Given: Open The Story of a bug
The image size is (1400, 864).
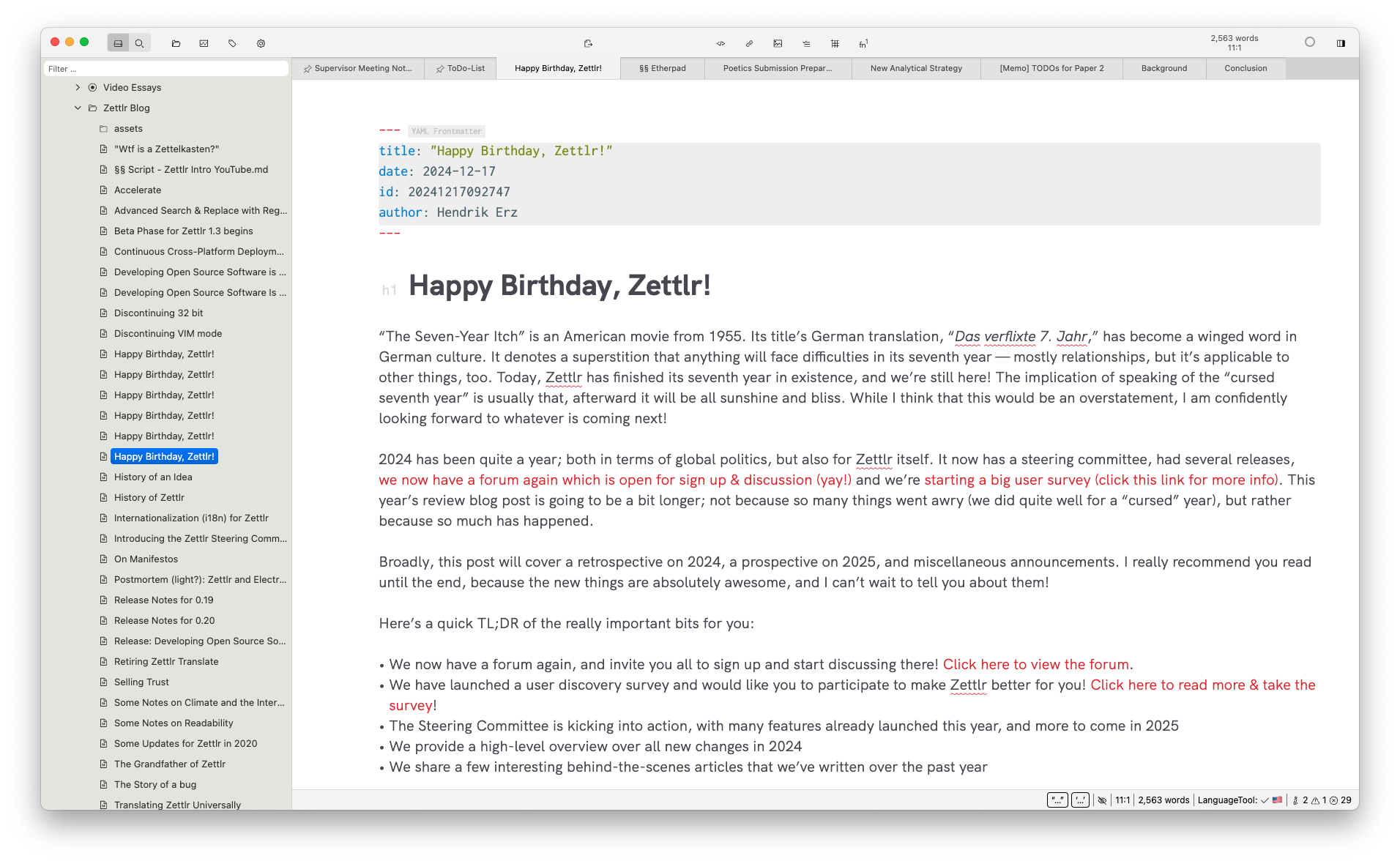Looking at the screenshot, I should tap(155, 784).
